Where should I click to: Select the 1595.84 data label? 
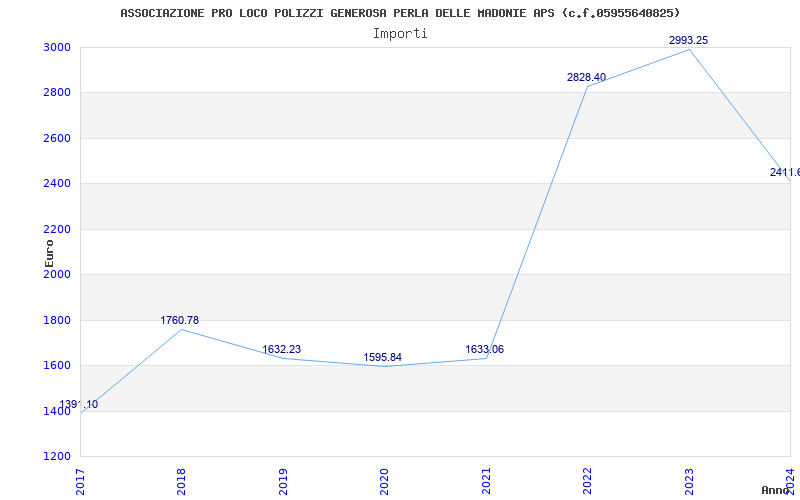click(383, 358)
